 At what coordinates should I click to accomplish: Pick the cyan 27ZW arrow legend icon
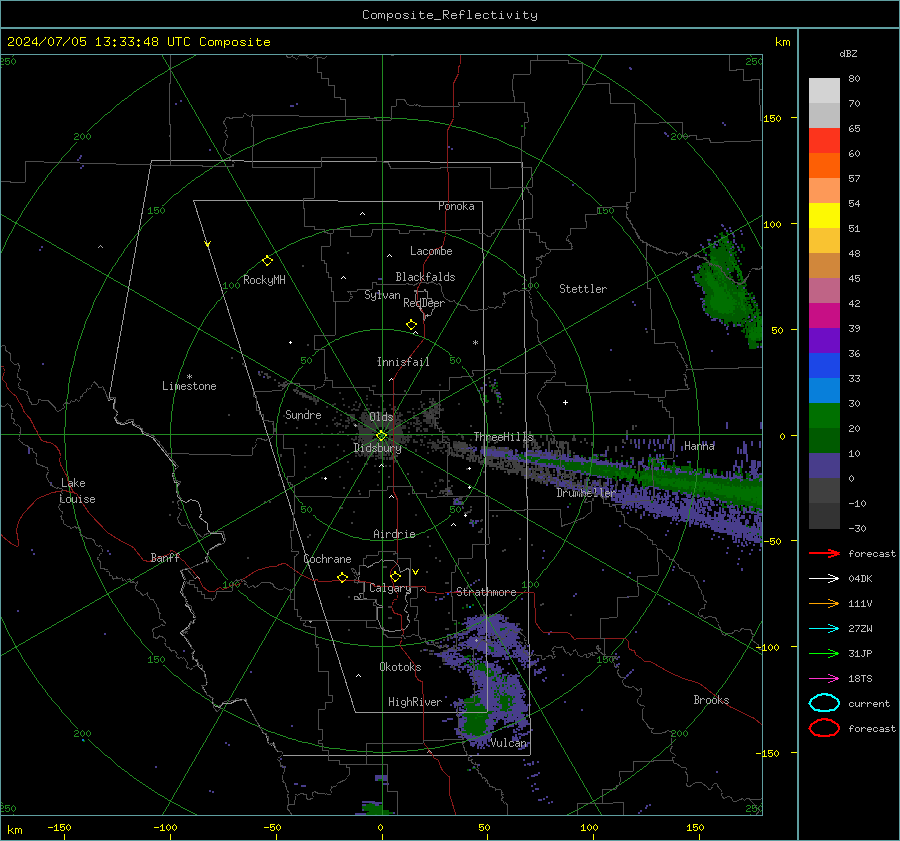click(824, 629)
